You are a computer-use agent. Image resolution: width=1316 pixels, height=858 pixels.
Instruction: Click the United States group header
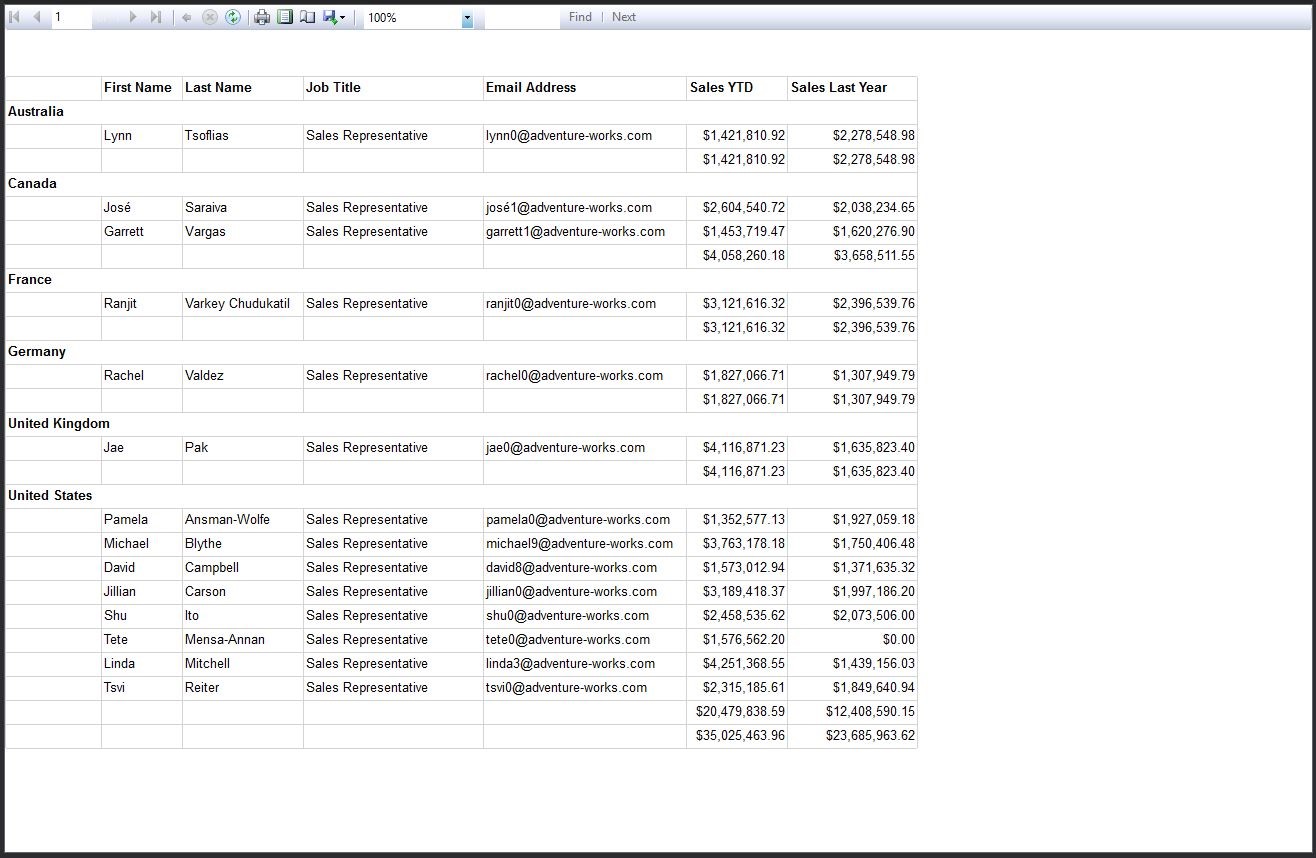[x=50, y=495]
